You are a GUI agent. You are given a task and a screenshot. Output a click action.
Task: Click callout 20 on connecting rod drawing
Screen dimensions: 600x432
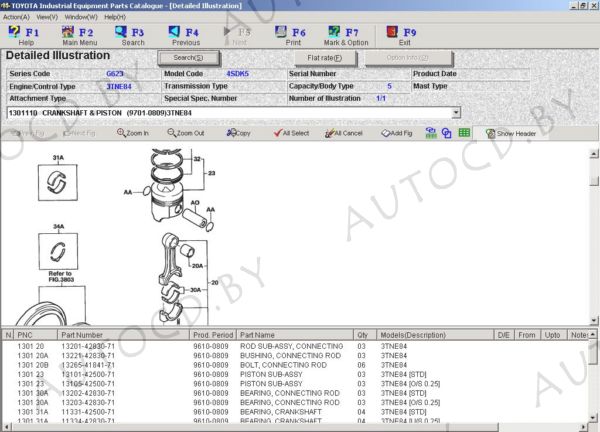pos(215,282)
